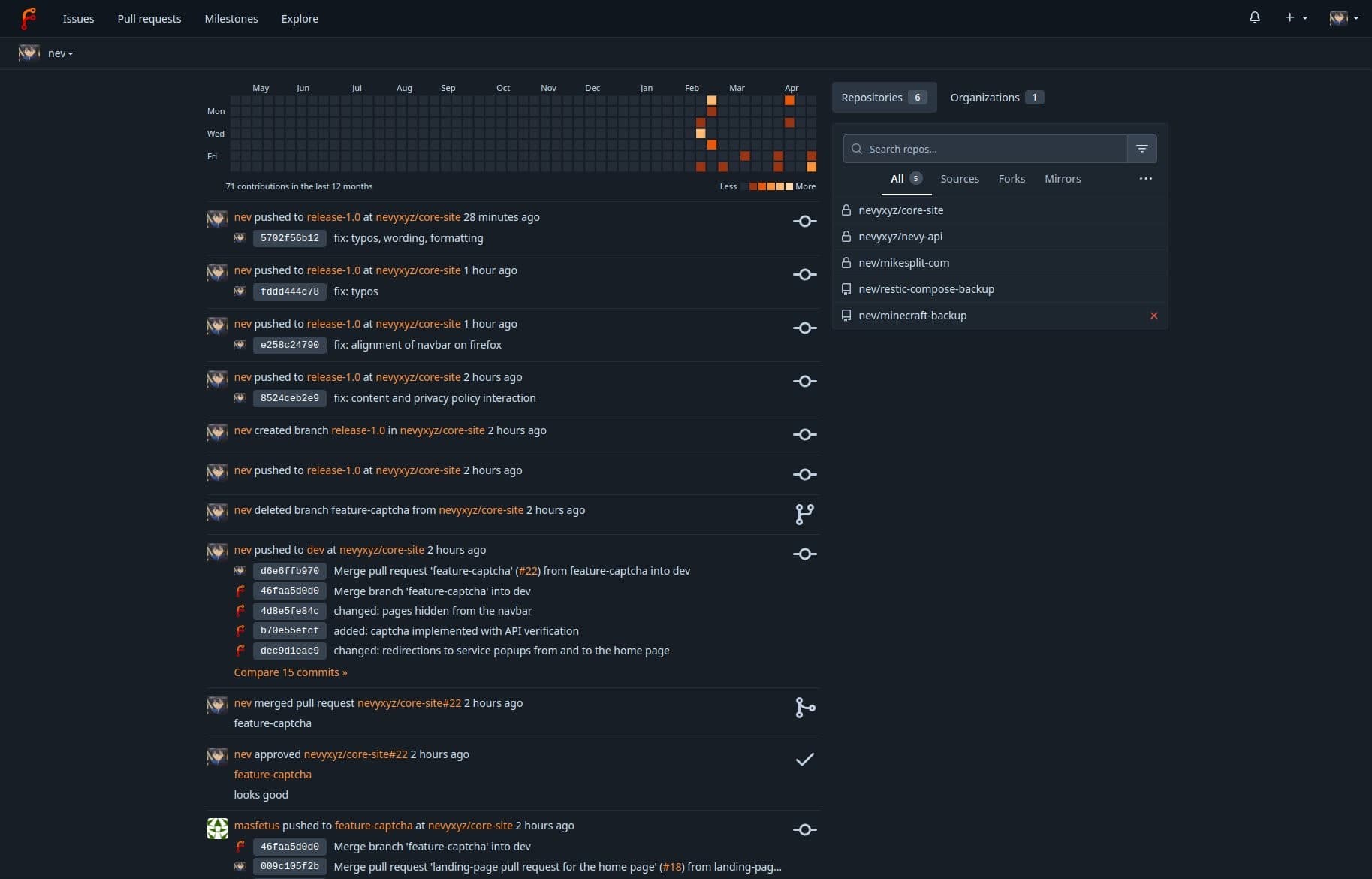Click the Forgejo logo home icon

29,18
